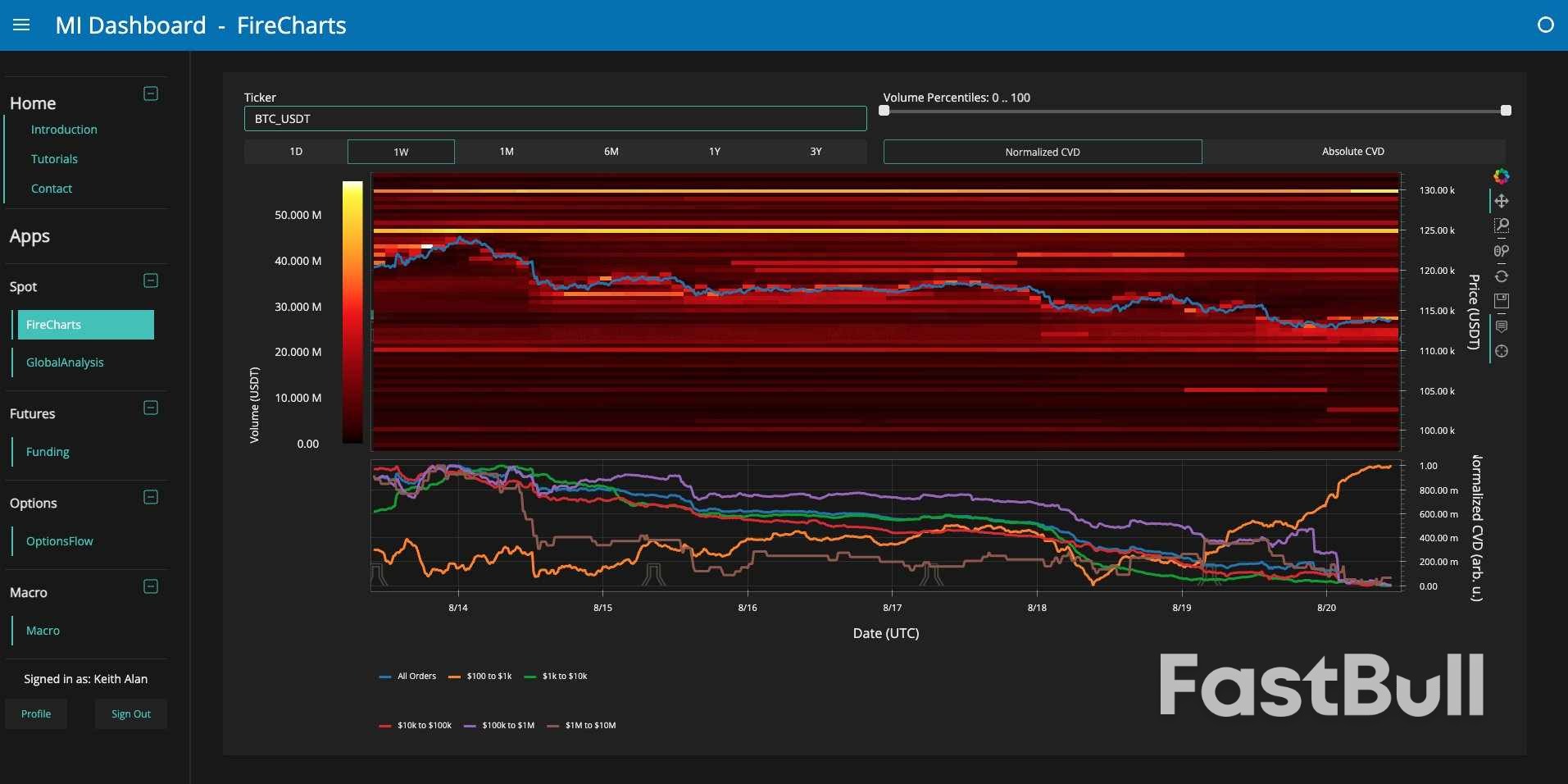Download the chart using the save icon
The height and width of the screenshot is (784, 1568).
1502,301
